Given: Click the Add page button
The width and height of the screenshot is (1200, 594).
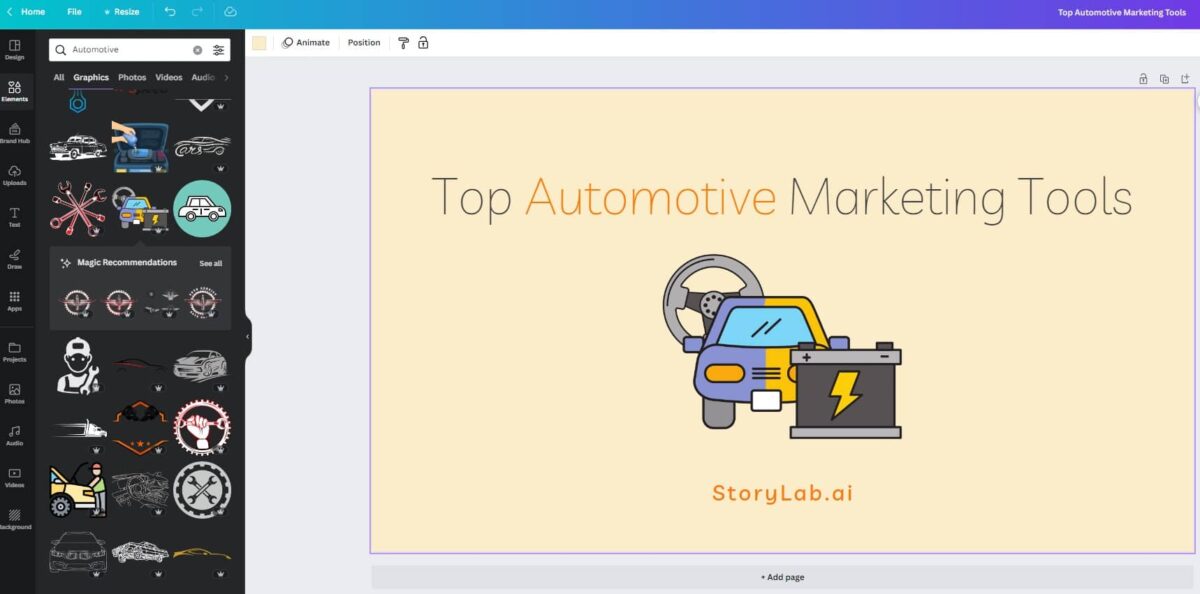Looking at the screenshot, I should coord(783,576).
